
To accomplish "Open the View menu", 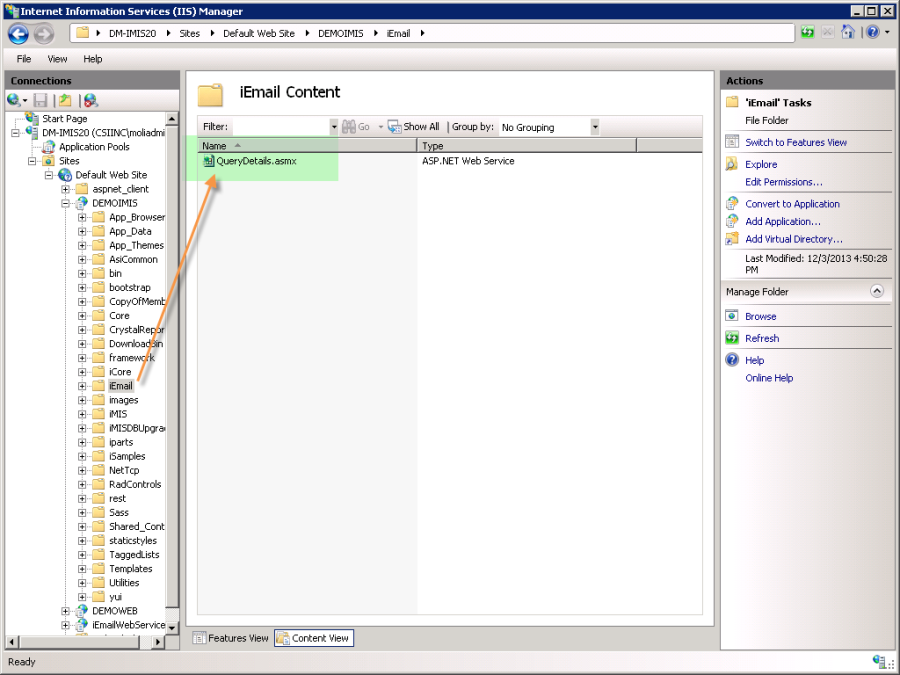I will pyautogui.click(x=57, y=59).
